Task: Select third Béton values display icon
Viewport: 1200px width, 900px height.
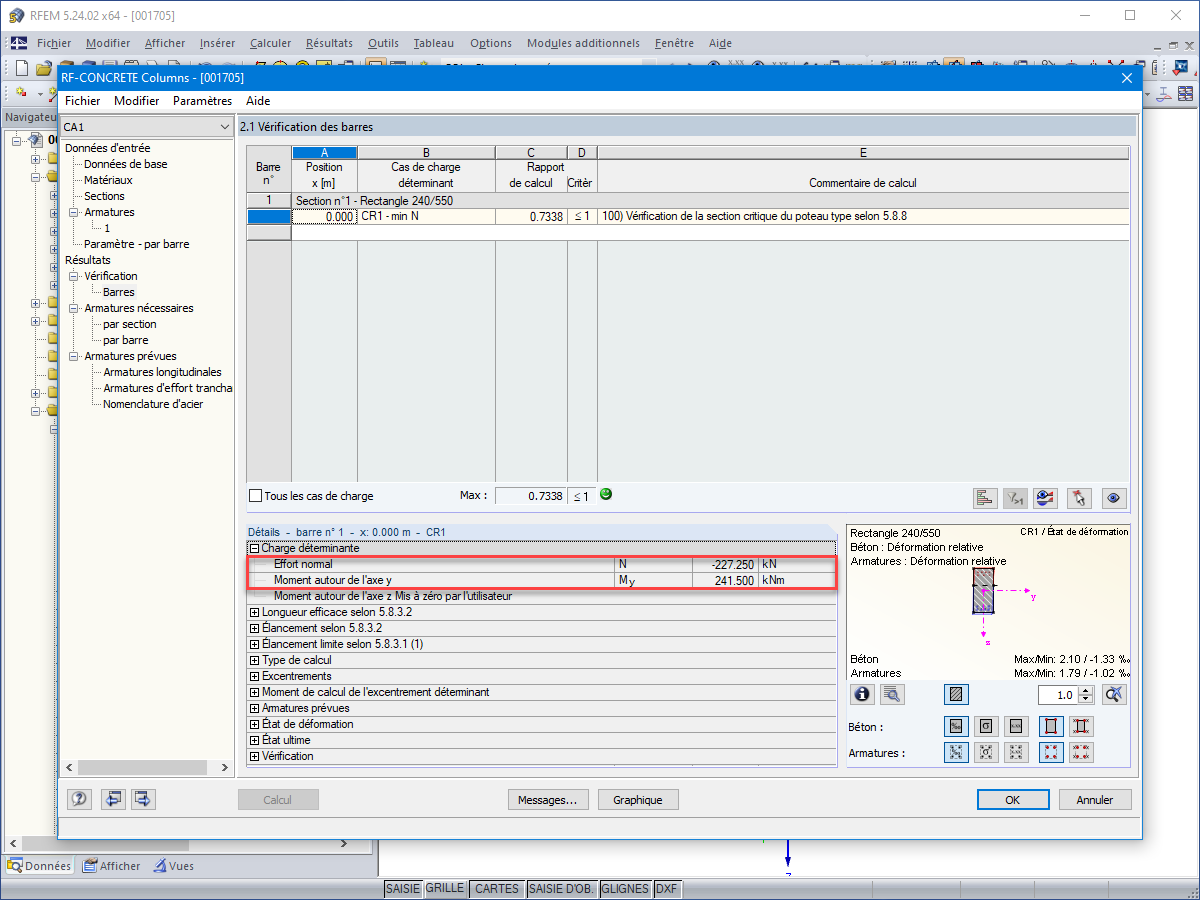Action: click(x=1017, y=726)
